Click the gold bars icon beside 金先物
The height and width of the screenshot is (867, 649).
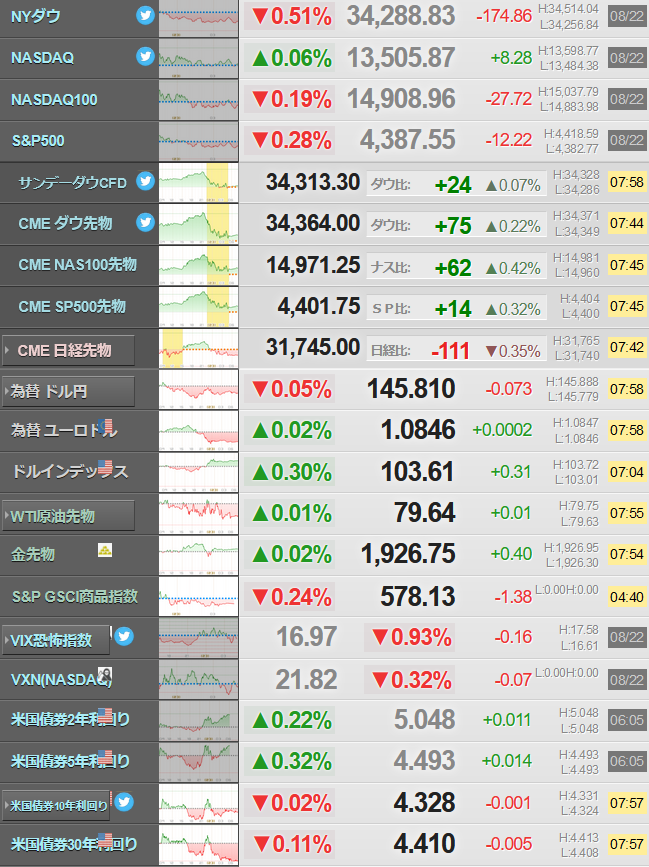(105, 550)
